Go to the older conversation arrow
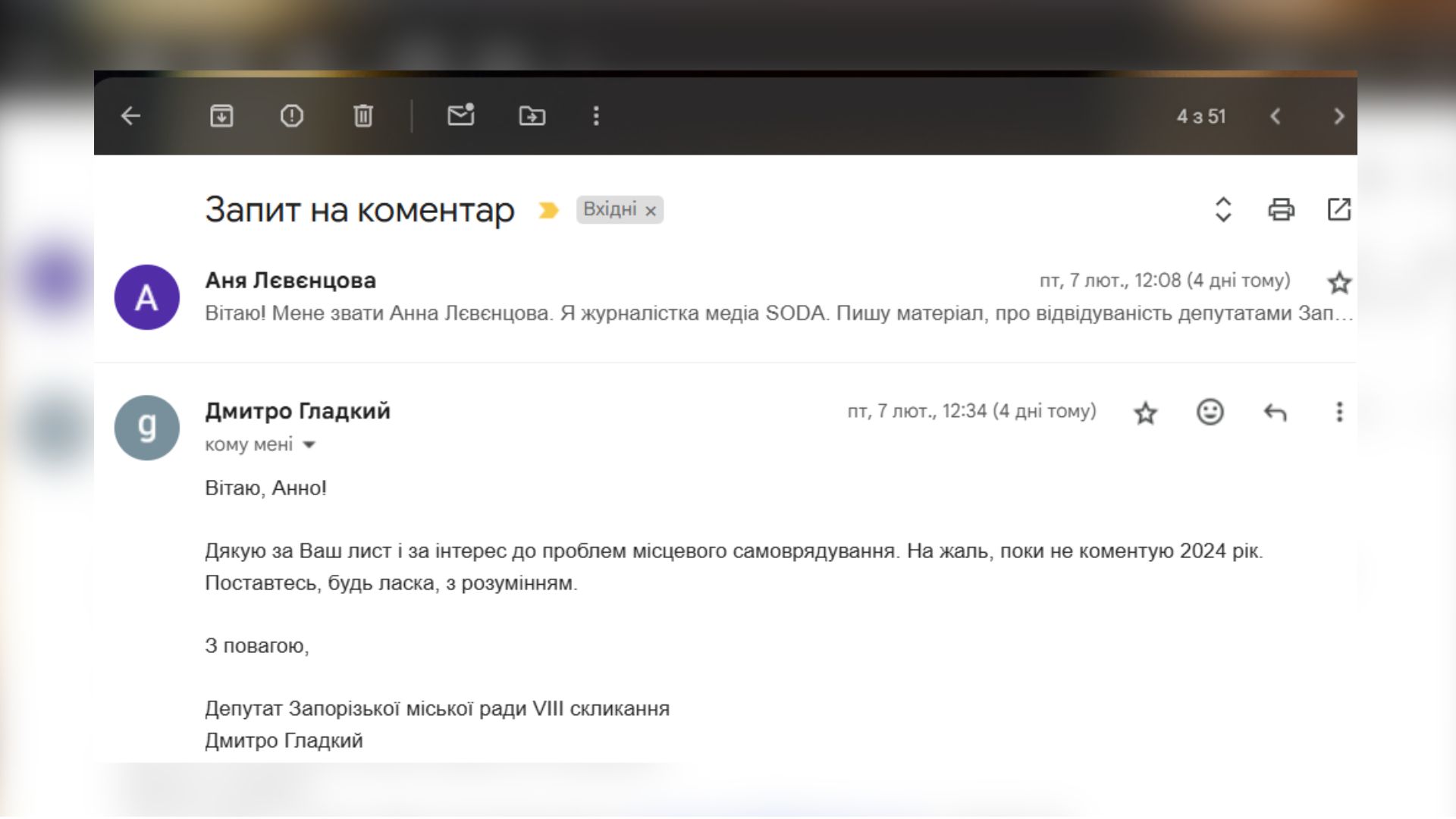 click(1338, 116)
